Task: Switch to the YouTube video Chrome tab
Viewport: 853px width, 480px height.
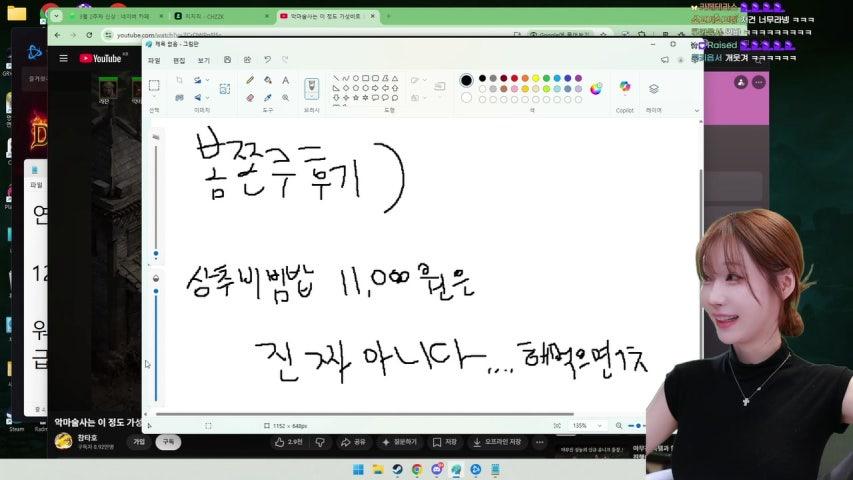Action: [x=327, y=16]
